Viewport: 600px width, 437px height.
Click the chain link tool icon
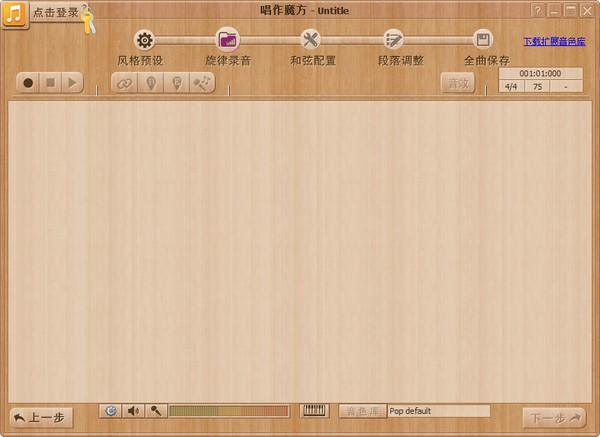pyautogui.click(x=124, y=84)
